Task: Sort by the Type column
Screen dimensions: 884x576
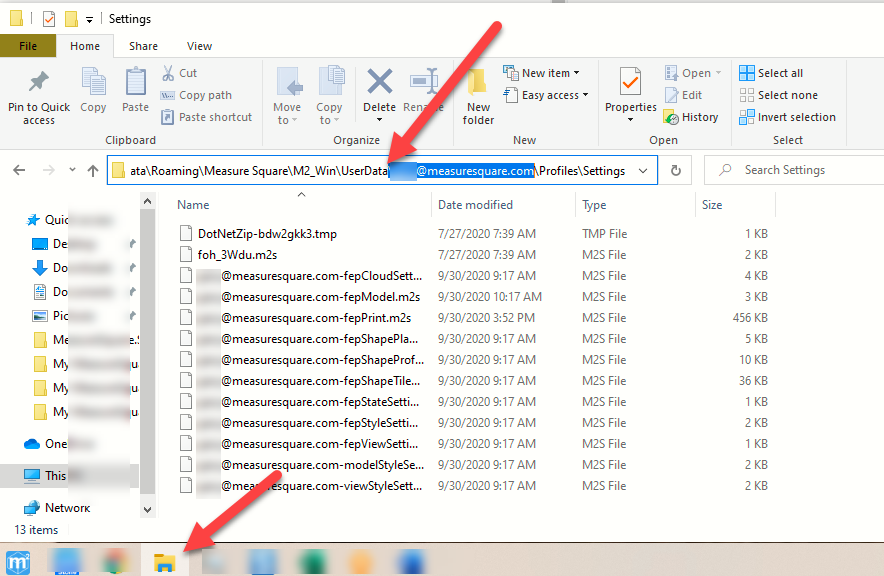Action: pyautogui.click(x=594, y=205)
